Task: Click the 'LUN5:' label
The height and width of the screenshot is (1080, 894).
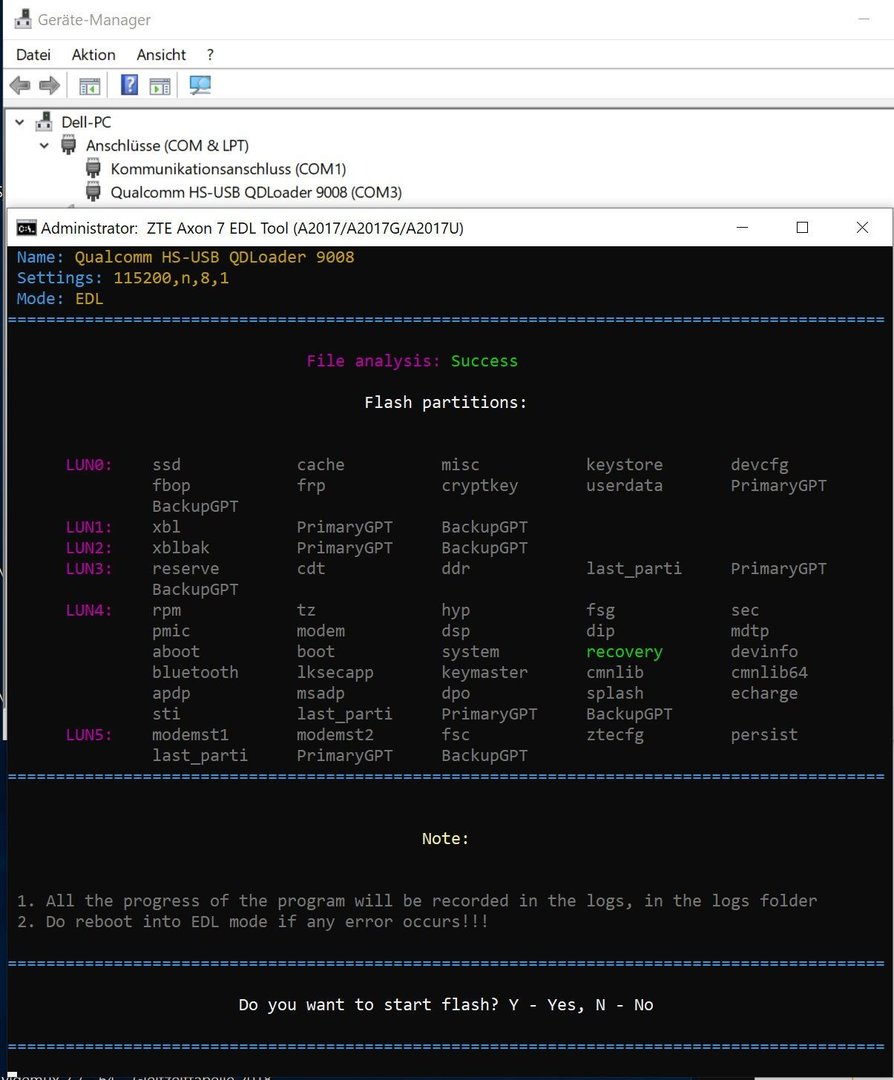Action: [x=89, y=735]
